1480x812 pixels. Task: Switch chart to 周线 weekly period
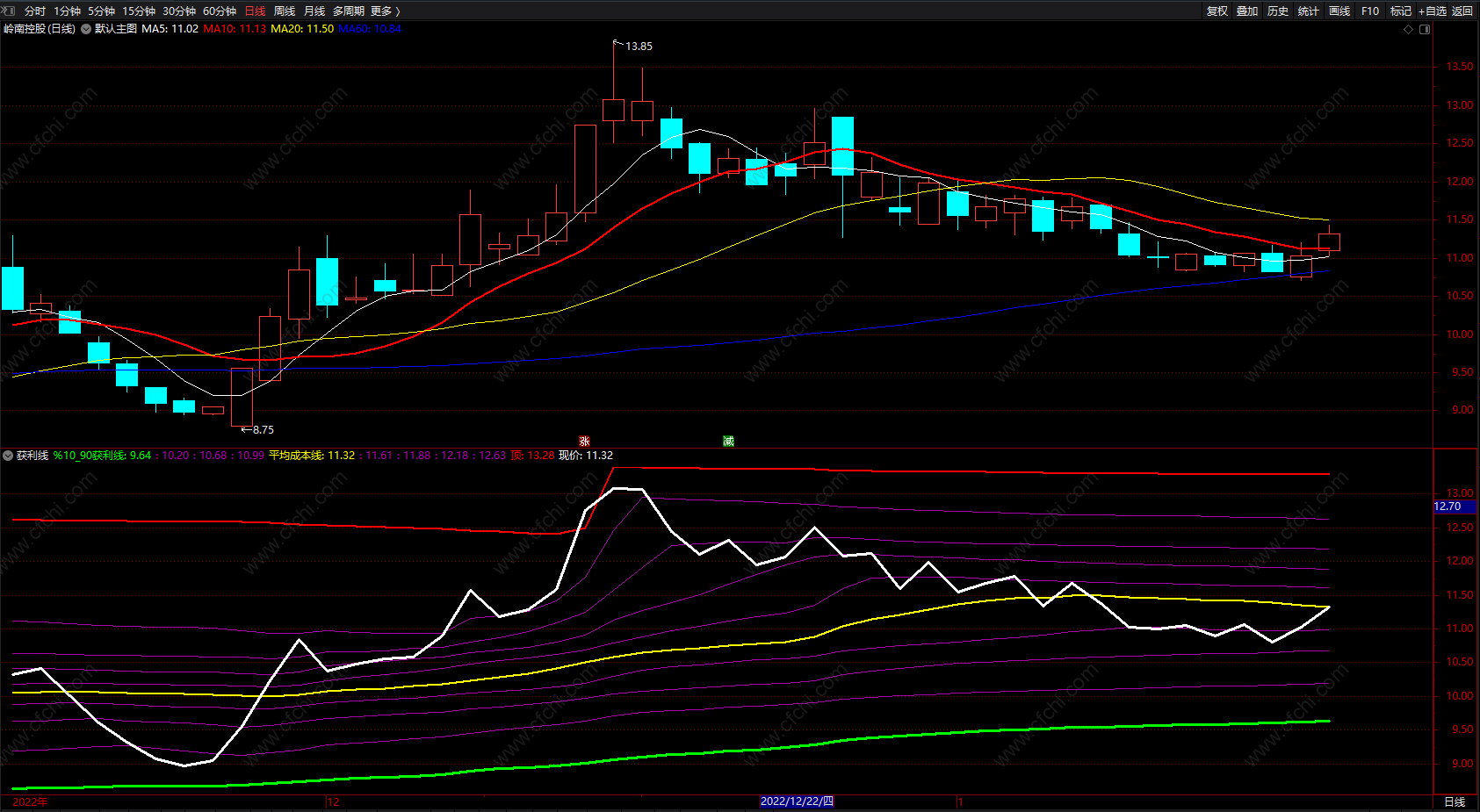(285, 11)
